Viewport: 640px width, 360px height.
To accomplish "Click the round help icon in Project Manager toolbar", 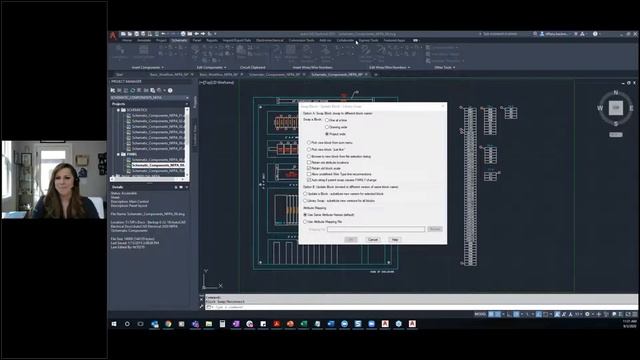I will [170, 90].
